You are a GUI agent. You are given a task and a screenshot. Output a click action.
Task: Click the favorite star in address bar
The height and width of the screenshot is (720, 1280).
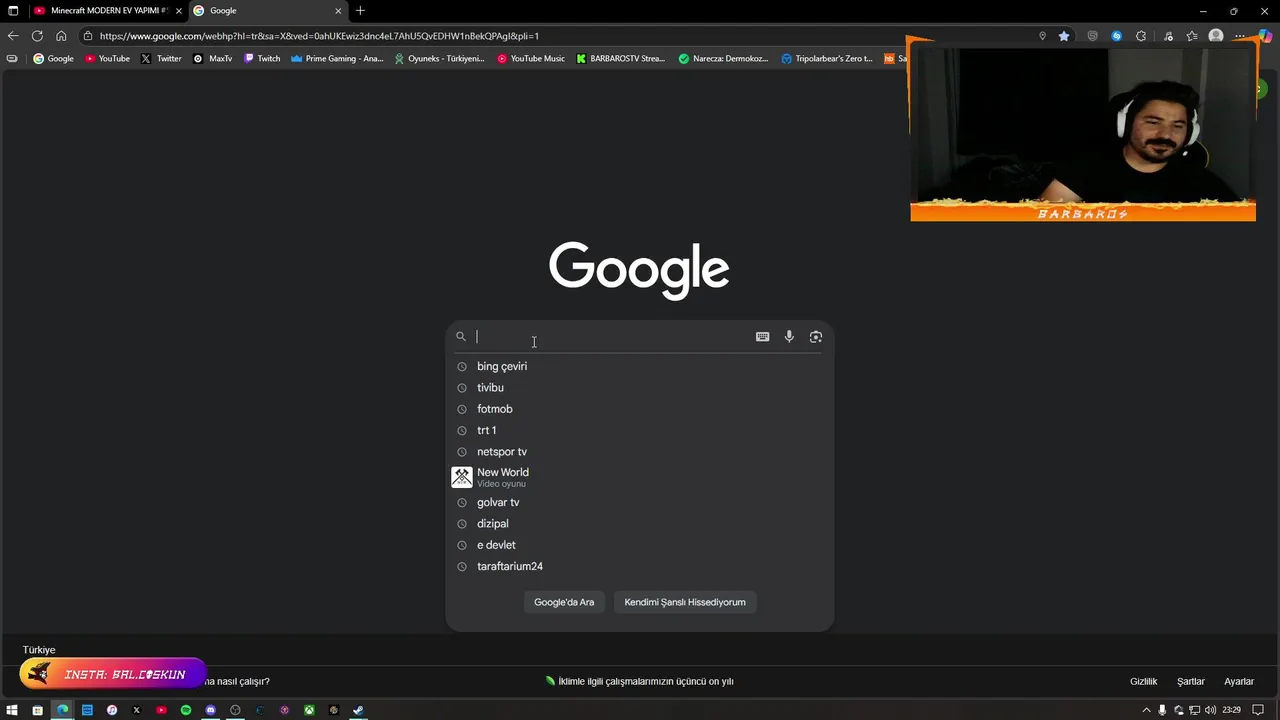[x=1064, y=36]
